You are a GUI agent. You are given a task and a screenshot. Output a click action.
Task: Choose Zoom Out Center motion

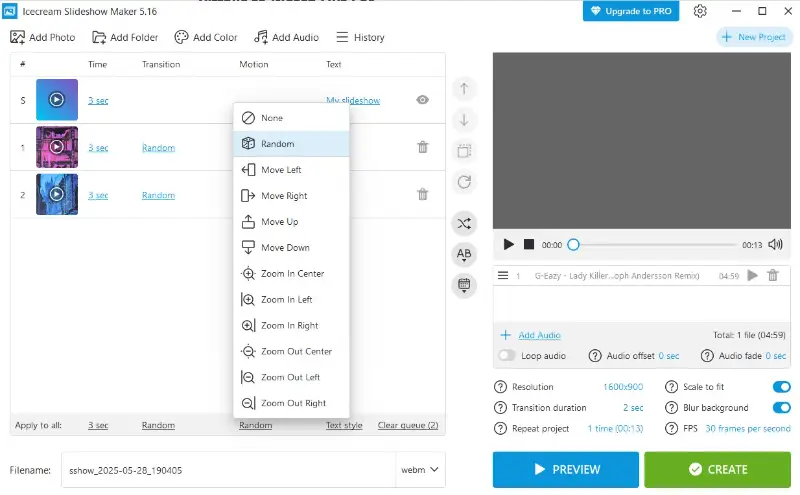coord(291,352)
